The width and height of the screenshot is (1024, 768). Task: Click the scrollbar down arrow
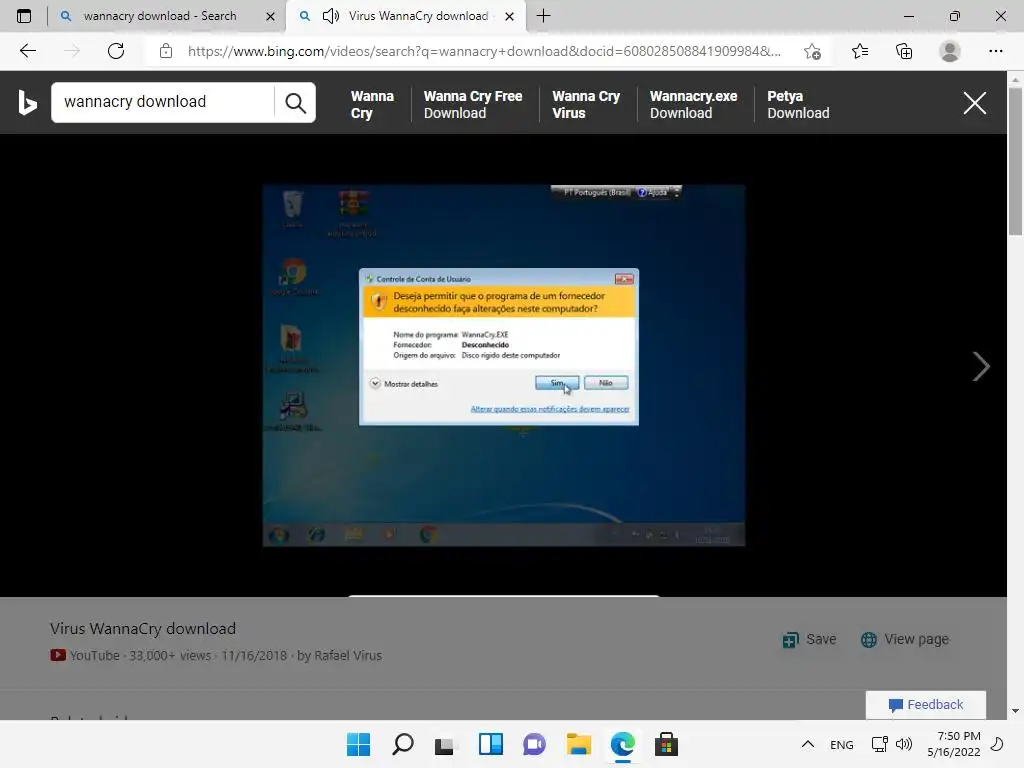click(1015, 711)
